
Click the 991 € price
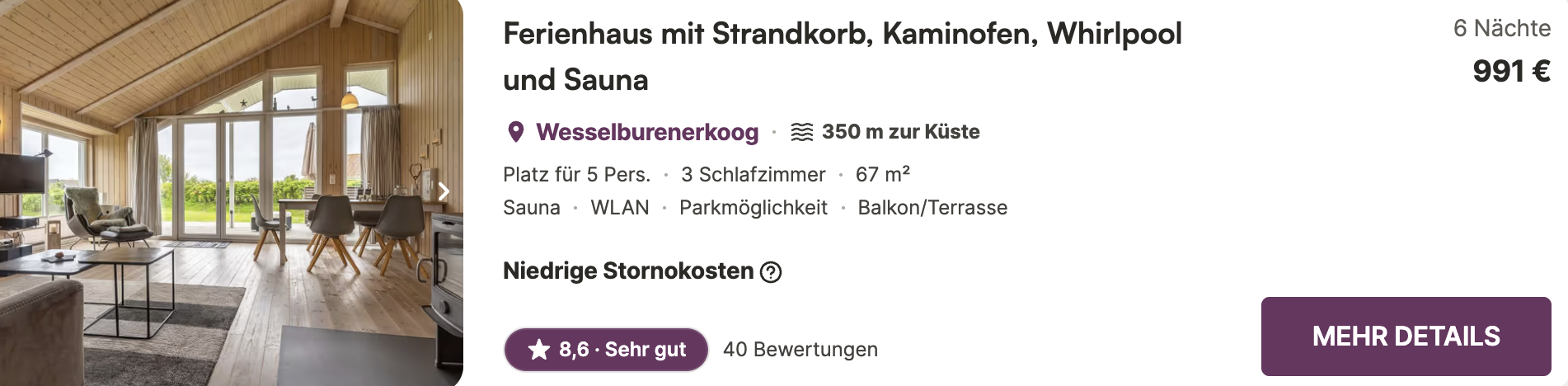click(x=1511, y=71)
